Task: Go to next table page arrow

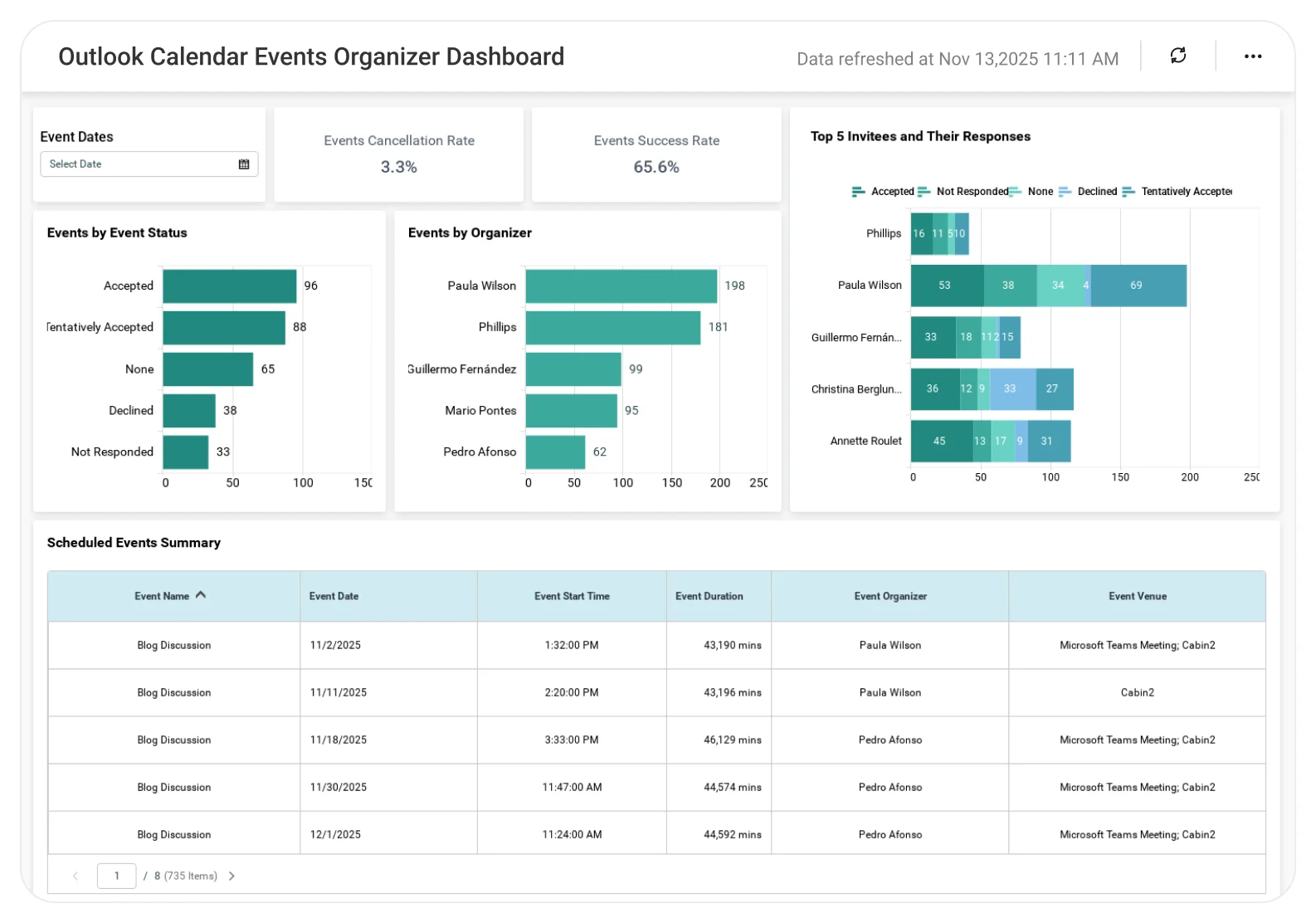Action: (232, 876)
